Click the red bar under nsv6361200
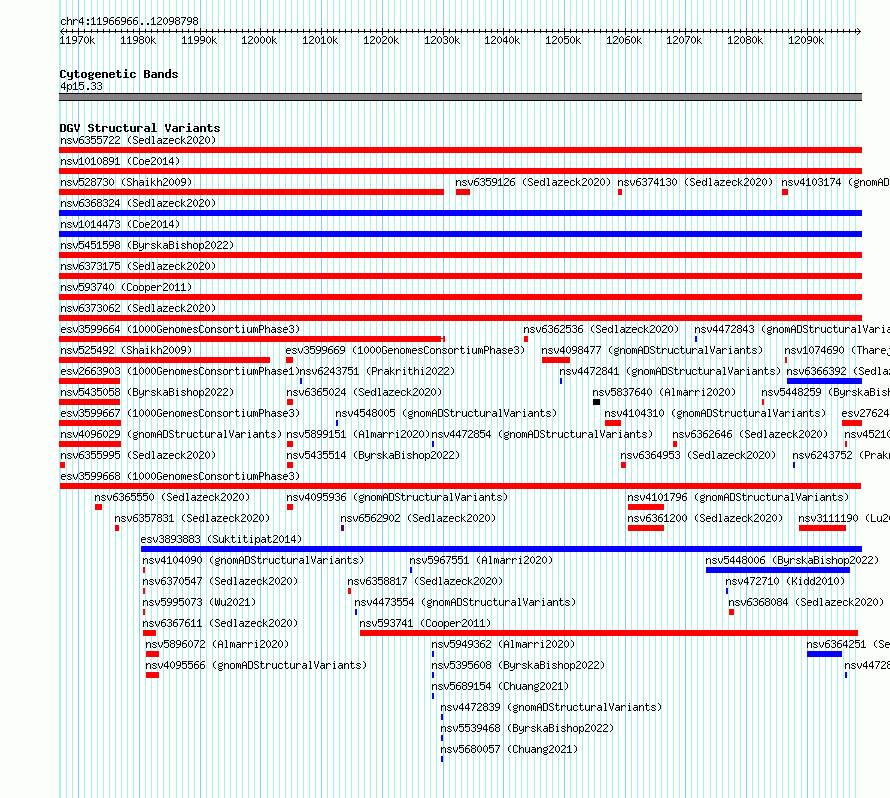Screen dimensions: 890x798 tap(646, 528)
